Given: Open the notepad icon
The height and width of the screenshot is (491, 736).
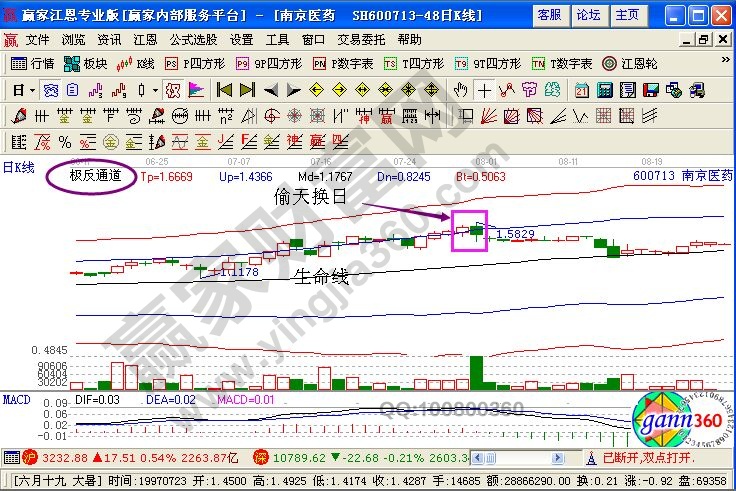Looking at the screenshot, I should coord(628,90).
